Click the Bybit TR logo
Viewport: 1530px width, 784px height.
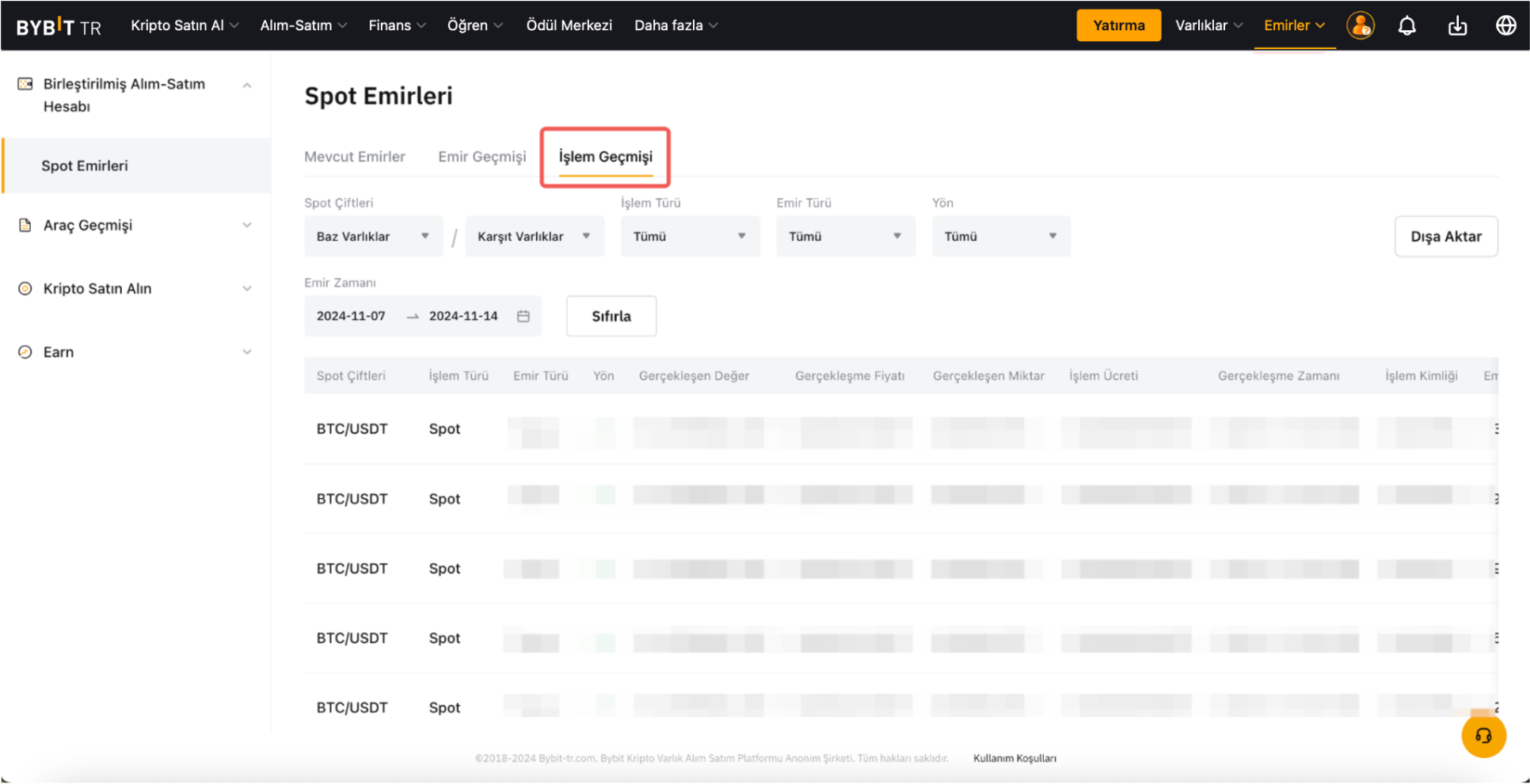pyautogui.click(x=59, y=27)
